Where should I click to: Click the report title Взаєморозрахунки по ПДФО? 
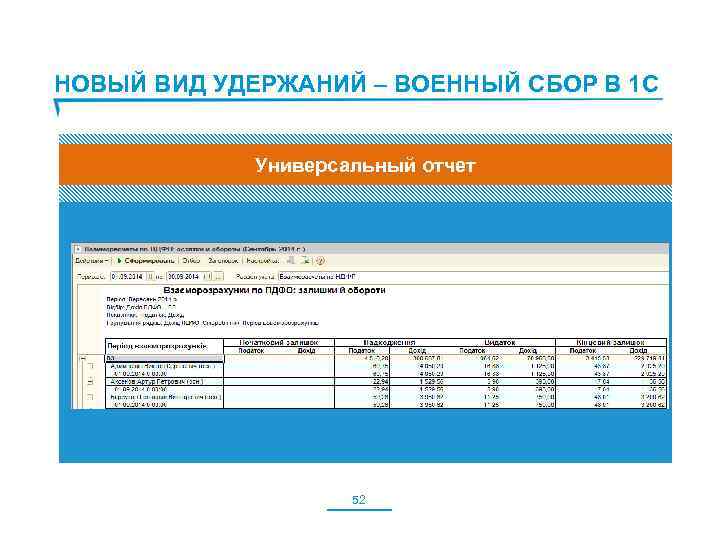tap(275, 290)
